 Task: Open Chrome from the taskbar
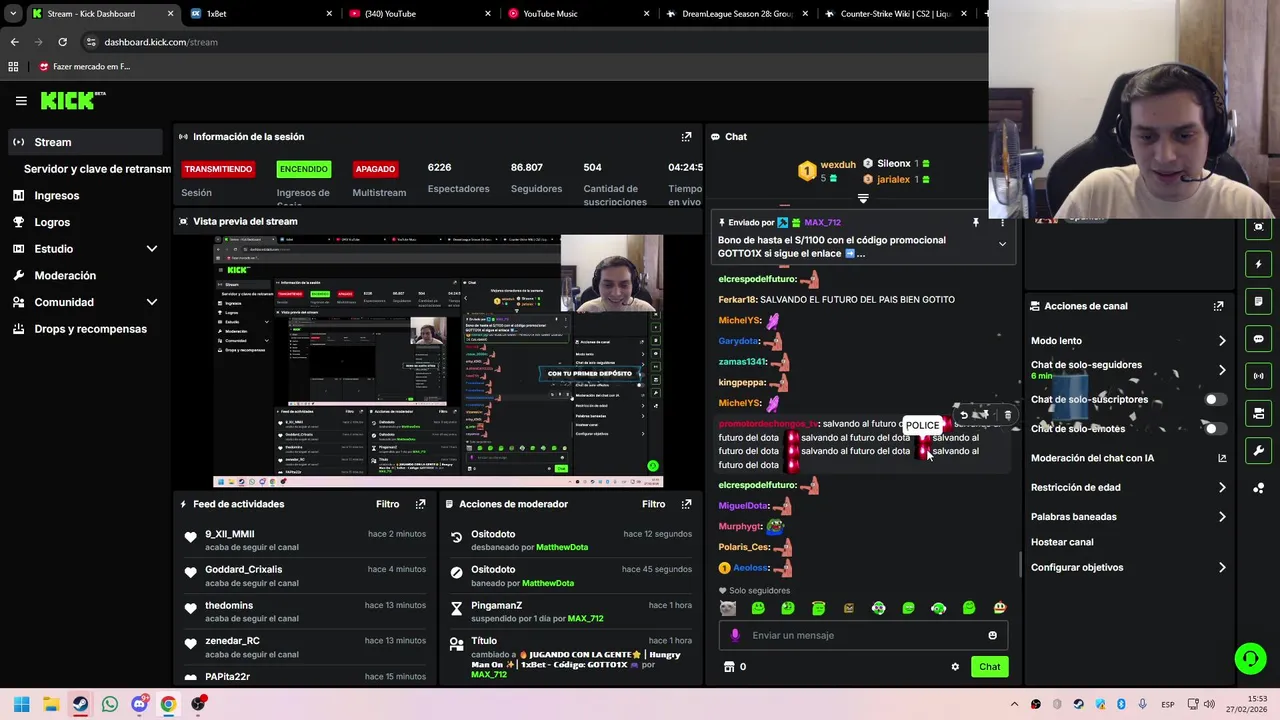pos(168,704)
